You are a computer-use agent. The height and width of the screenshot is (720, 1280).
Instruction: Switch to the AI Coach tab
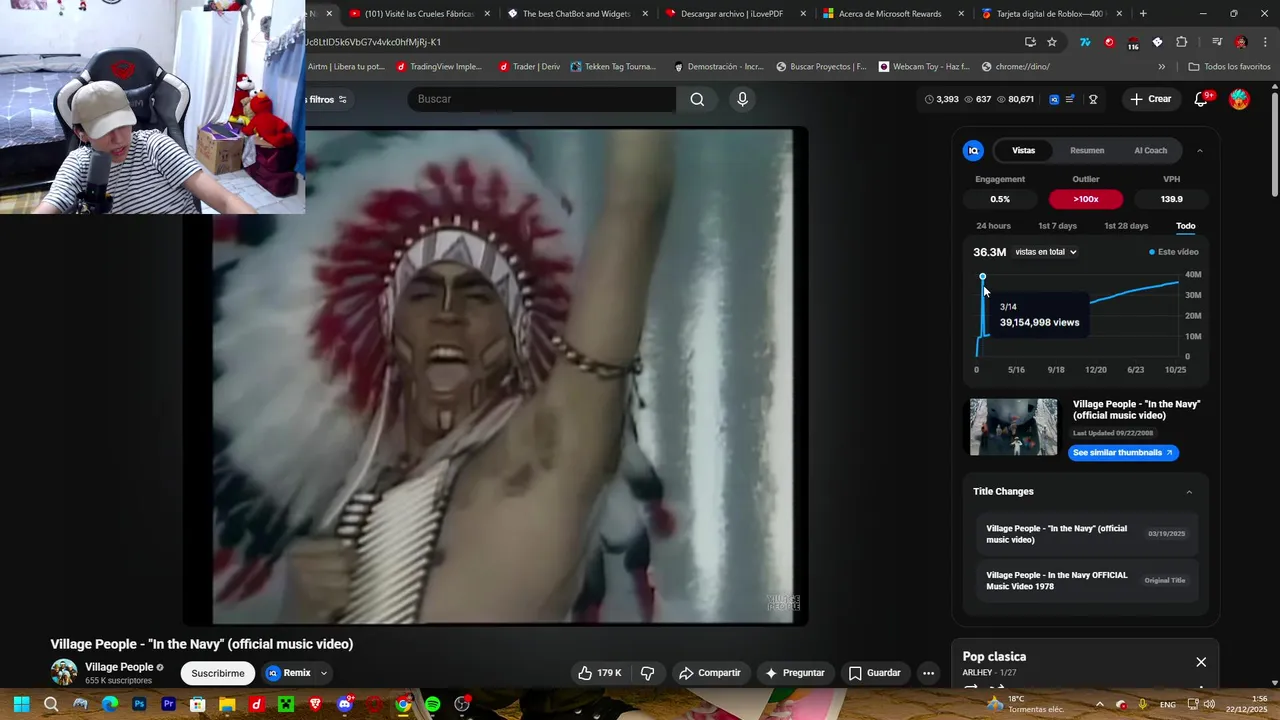(x=1150, y=150)
